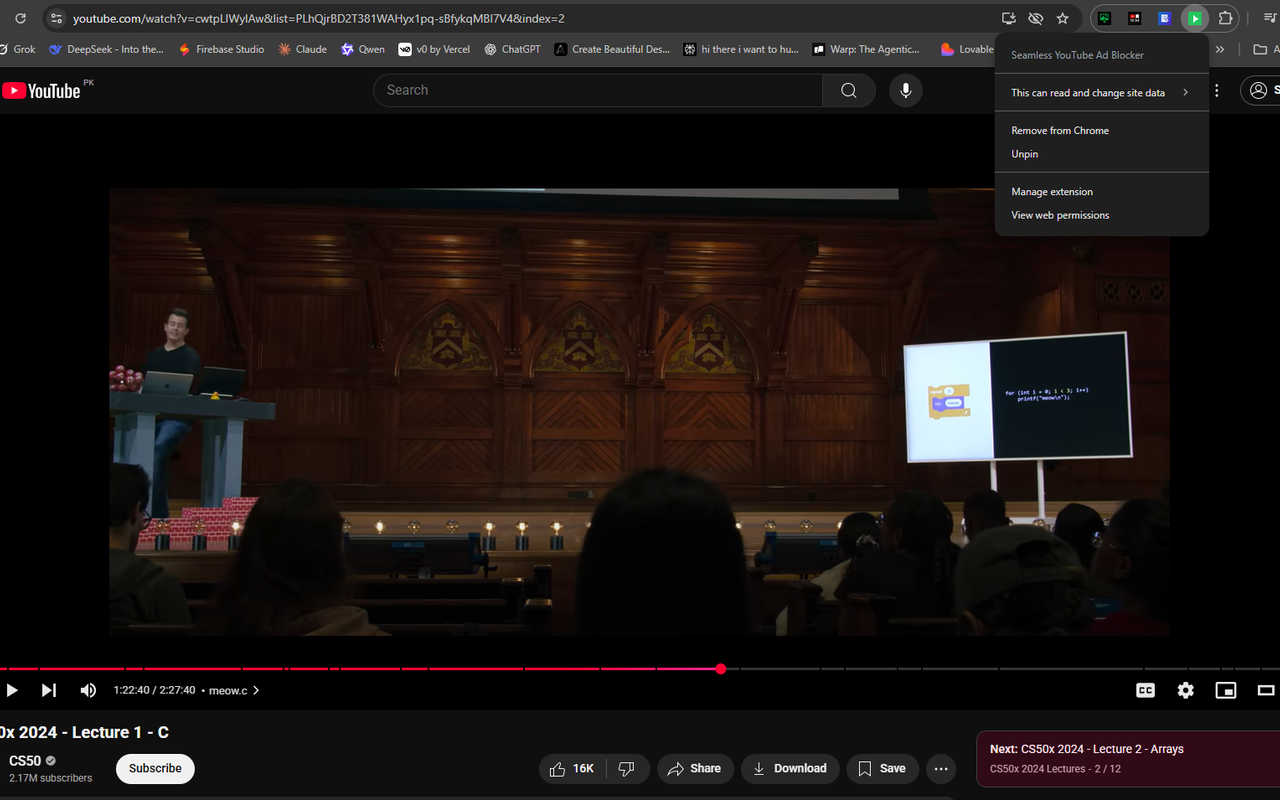
Task: Open voice search with the microphone icon
Action: 905,90
